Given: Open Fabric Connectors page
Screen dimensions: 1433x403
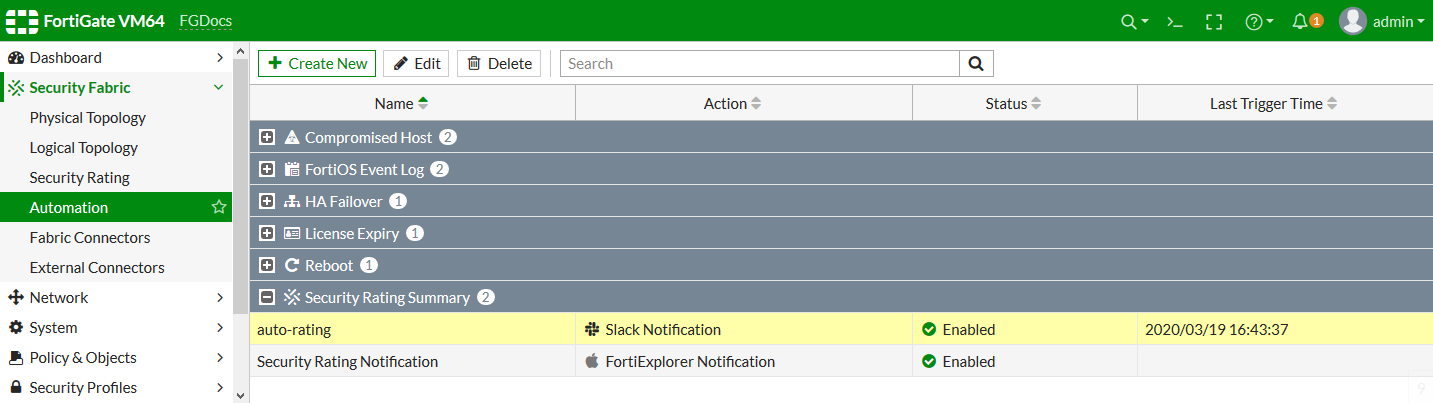Looking at the screenshot, I should pyautogui.click(x=90, y=238).
